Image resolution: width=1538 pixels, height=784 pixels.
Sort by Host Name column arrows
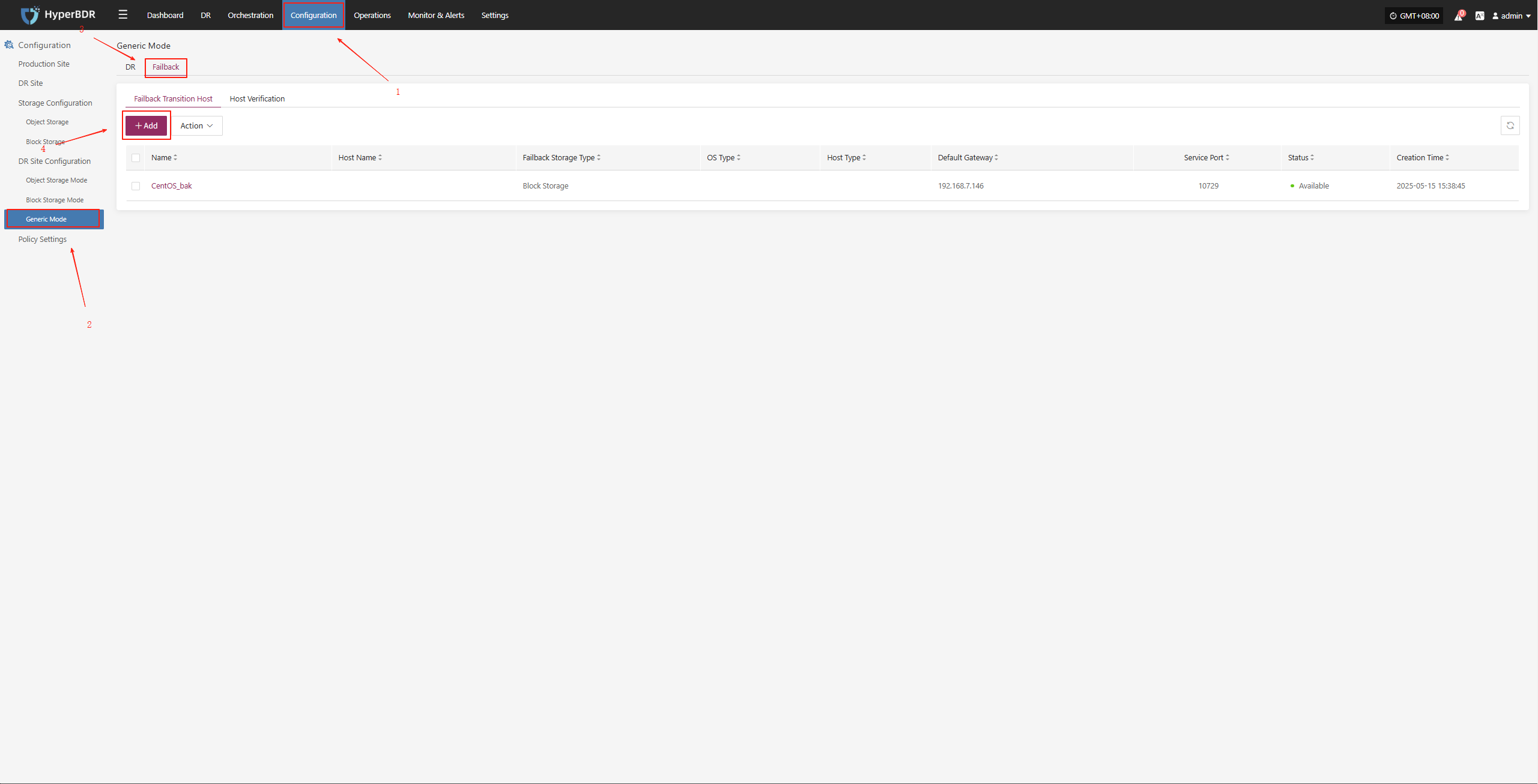(x=380, y=158)
